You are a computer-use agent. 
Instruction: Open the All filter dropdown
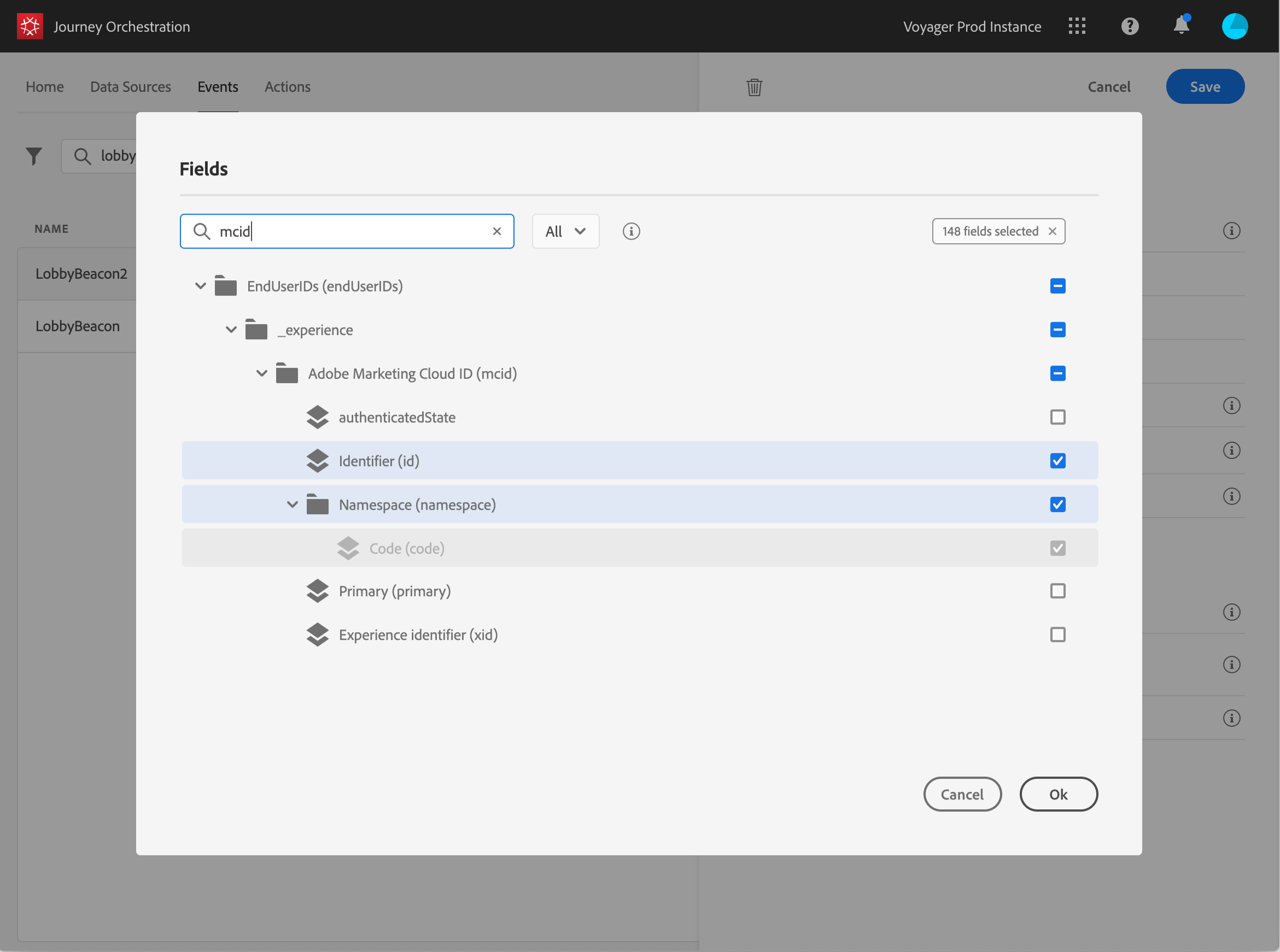(x=565, y=232)
